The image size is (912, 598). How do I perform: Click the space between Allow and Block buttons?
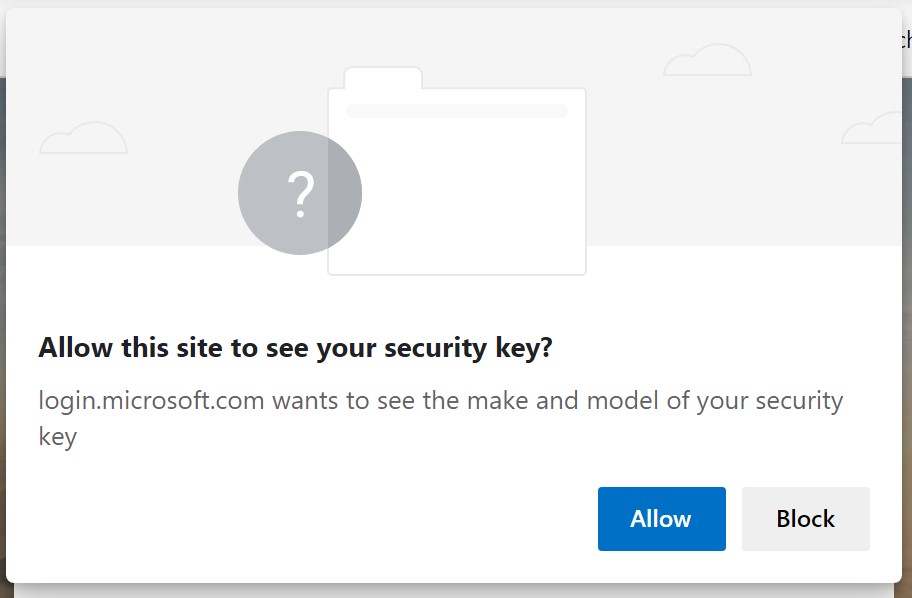point(733,519)
